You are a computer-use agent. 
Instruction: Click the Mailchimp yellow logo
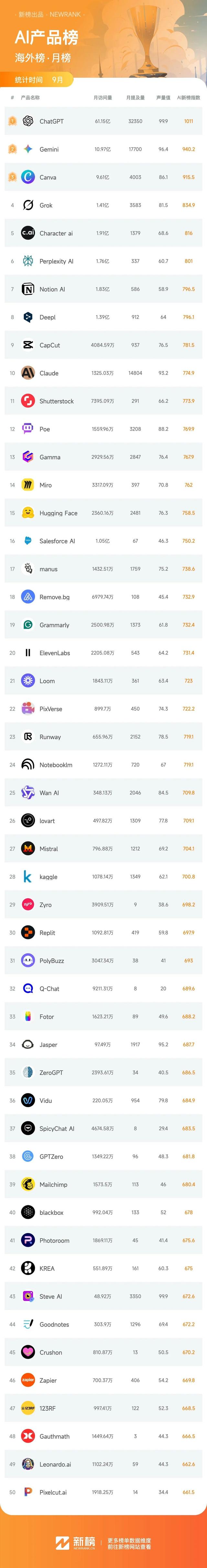tap(28, 1184)
